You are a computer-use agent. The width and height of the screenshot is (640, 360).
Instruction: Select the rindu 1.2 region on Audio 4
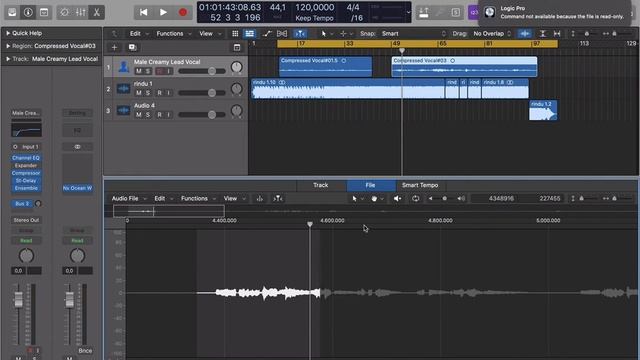tap(543, 110)
